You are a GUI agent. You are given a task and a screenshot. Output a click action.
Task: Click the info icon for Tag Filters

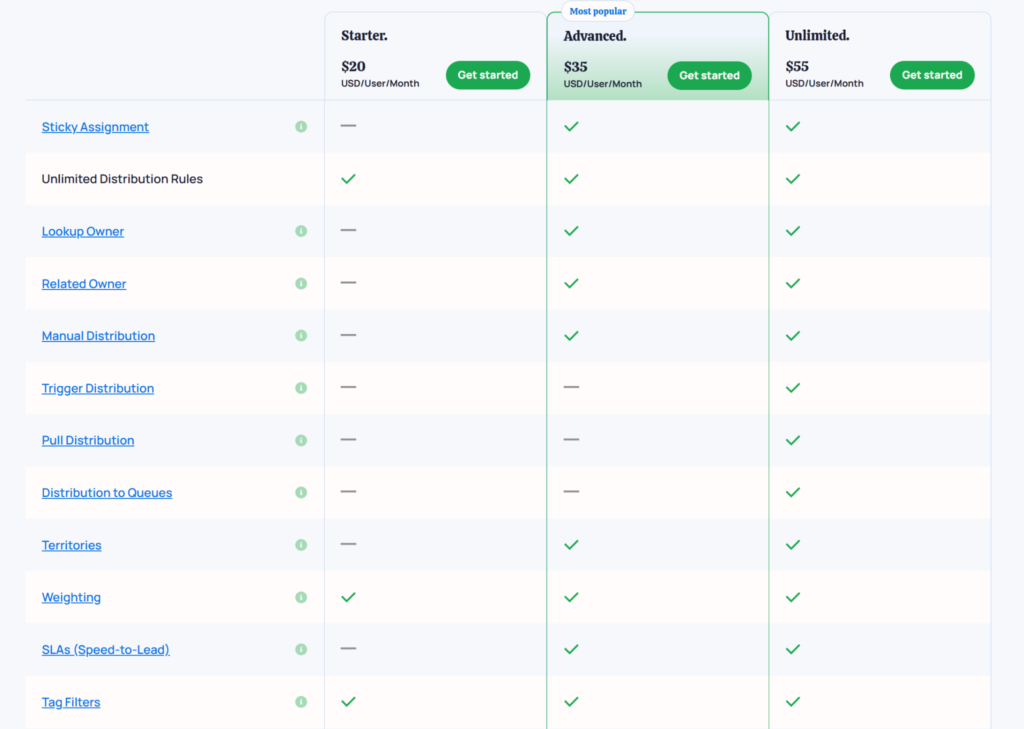click(x=301, y=702)
